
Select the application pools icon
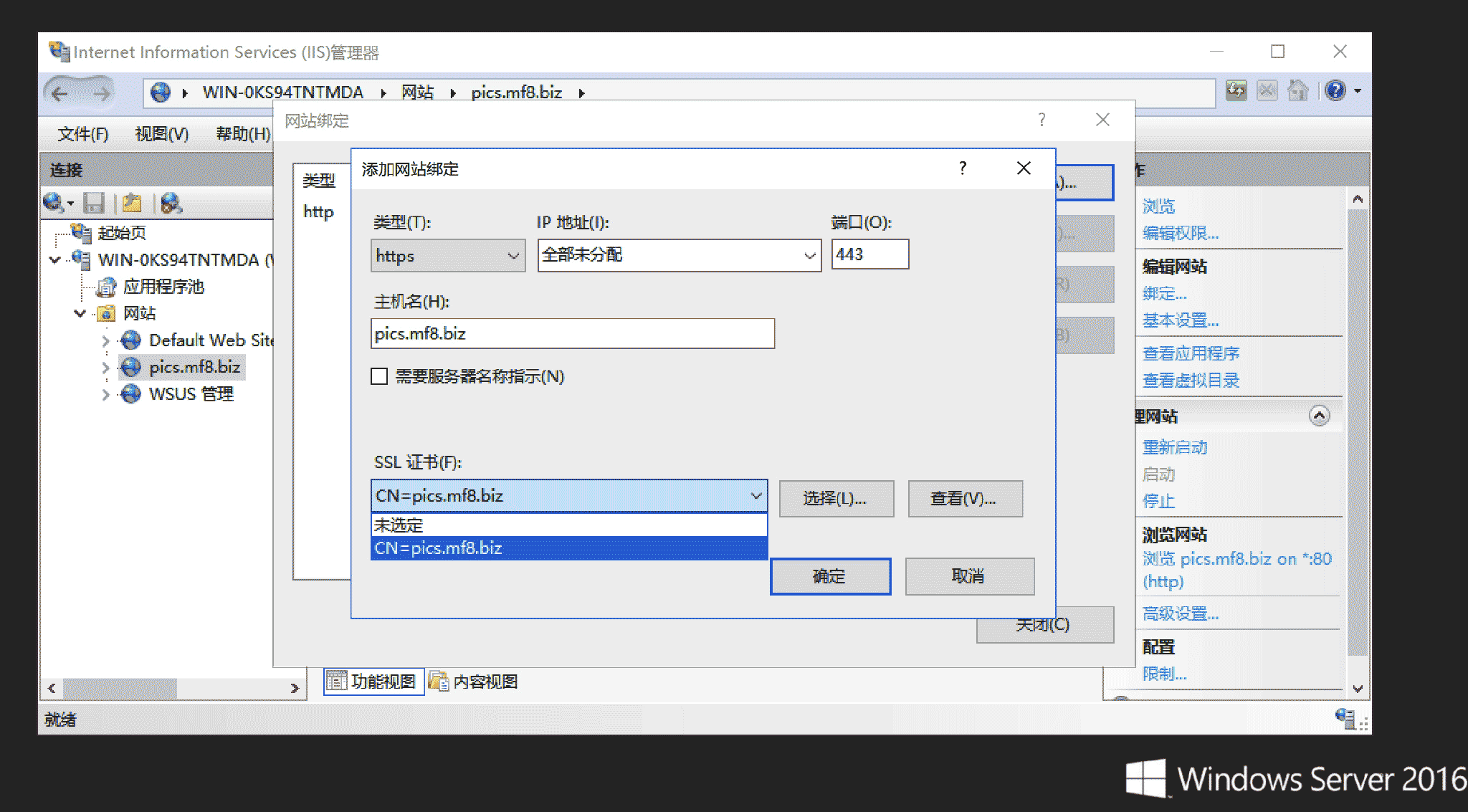[106, 287]
